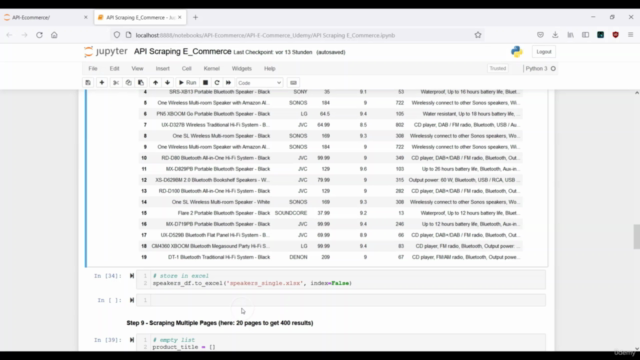This screenshot has height=360, width=640.
Task: Close the API Scraping E_Commerce tab
Action: [x=180, y=18]
